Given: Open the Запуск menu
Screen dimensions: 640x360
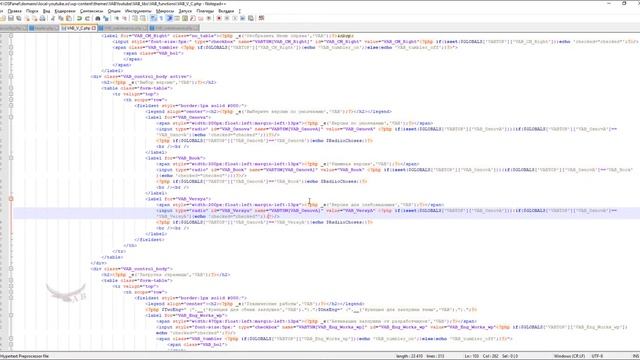Looking at the screenshot, I should pyautogui.click(x=185, y=11).
